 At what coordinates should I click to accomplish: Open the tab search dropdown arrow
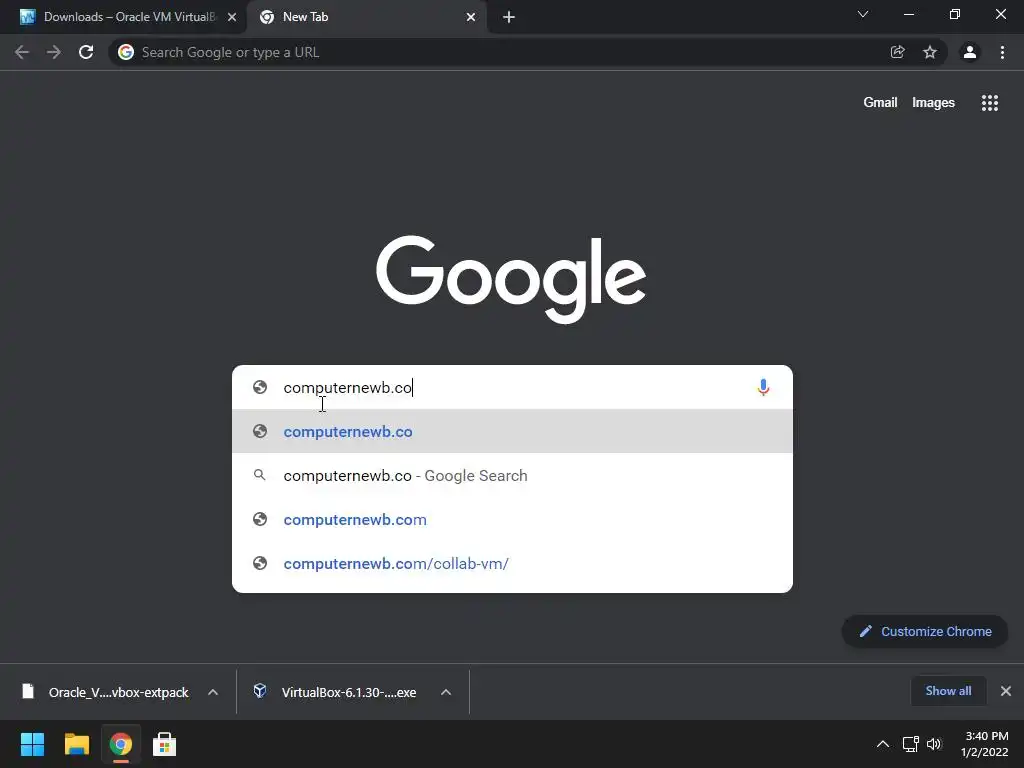coord(863,14)
